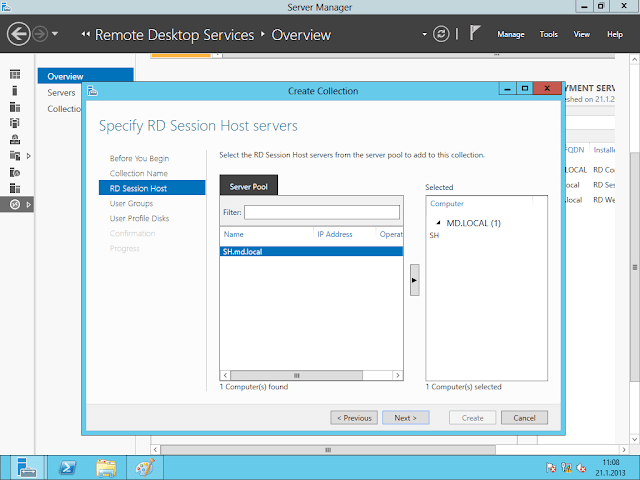Open navigation history dropdown arrow
The width and height of the screenshot is (640, 480).
coord(55,34)
